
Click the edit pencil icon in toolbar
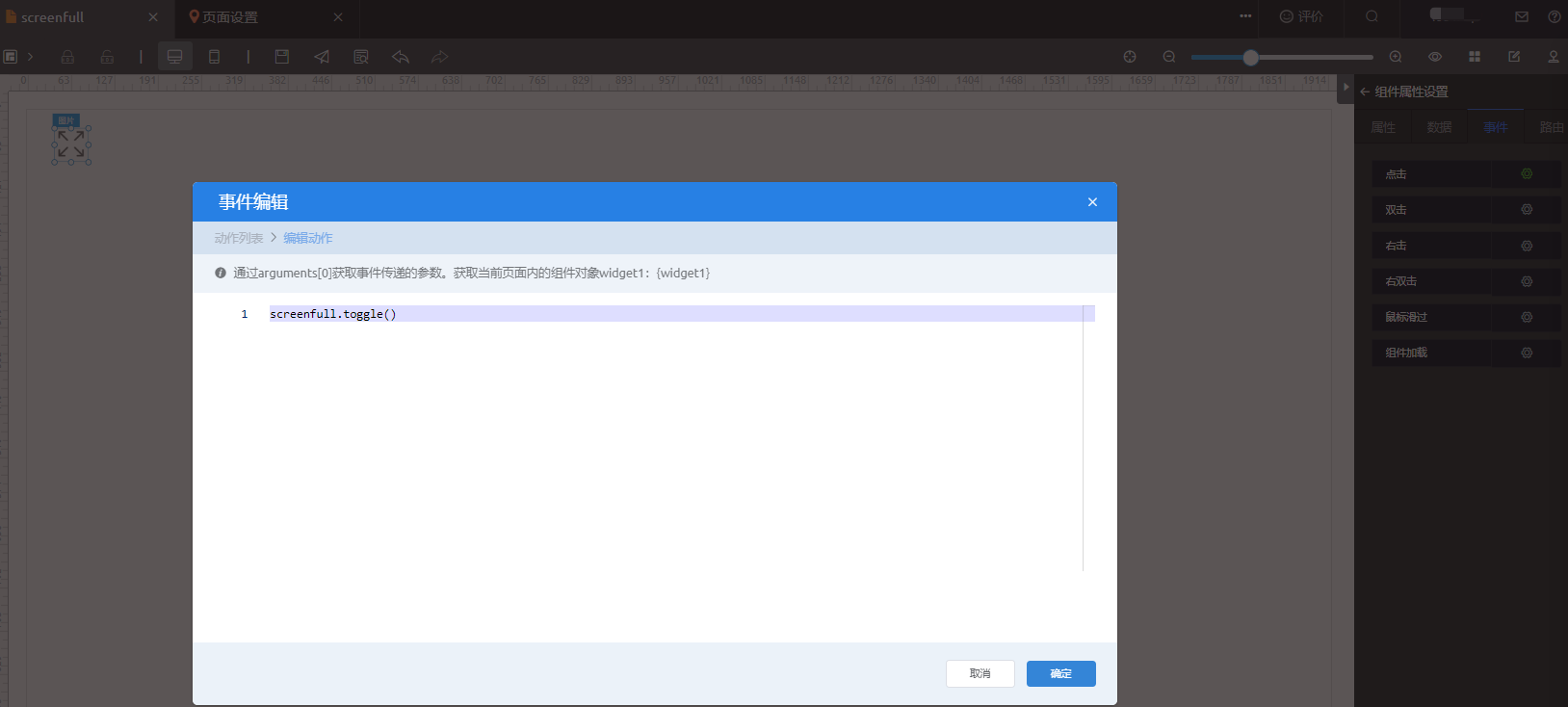tap(1514, 57)
